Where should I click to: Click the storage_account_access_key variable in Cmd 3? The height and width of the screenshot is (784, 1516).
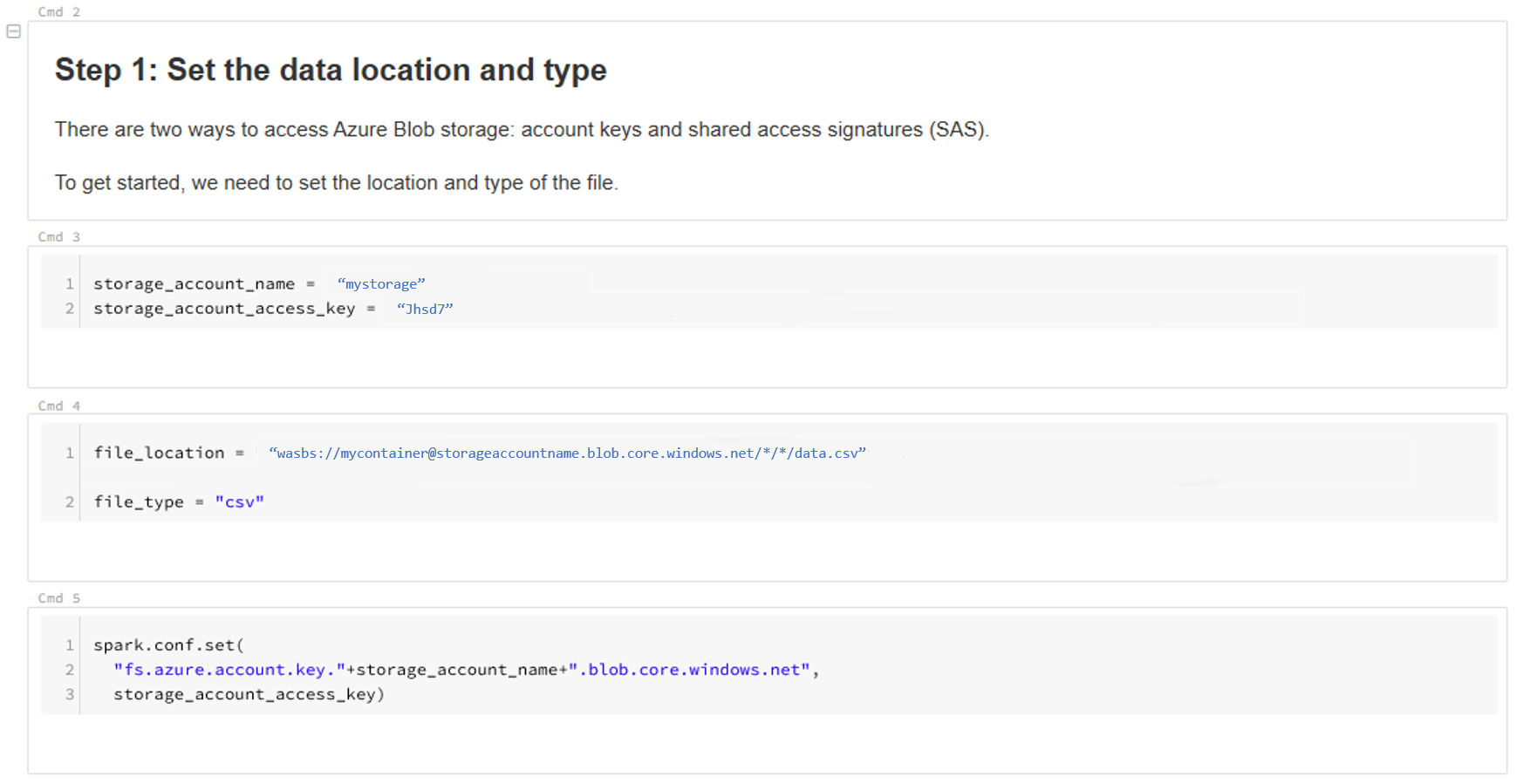coord(224,309)
